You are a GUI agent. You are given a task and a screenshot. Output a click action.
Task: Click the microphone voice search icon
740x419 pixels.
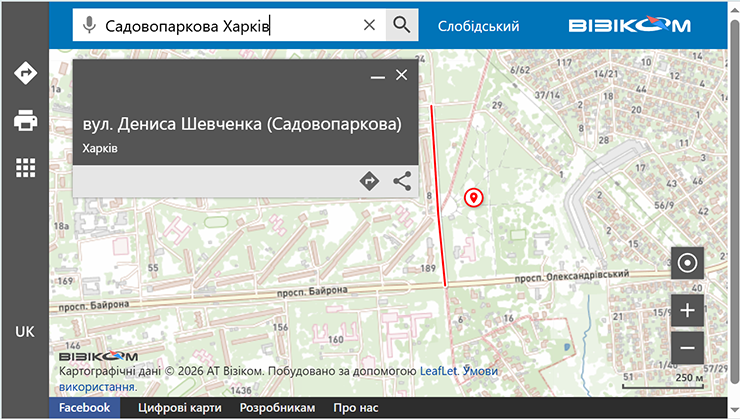89,25
